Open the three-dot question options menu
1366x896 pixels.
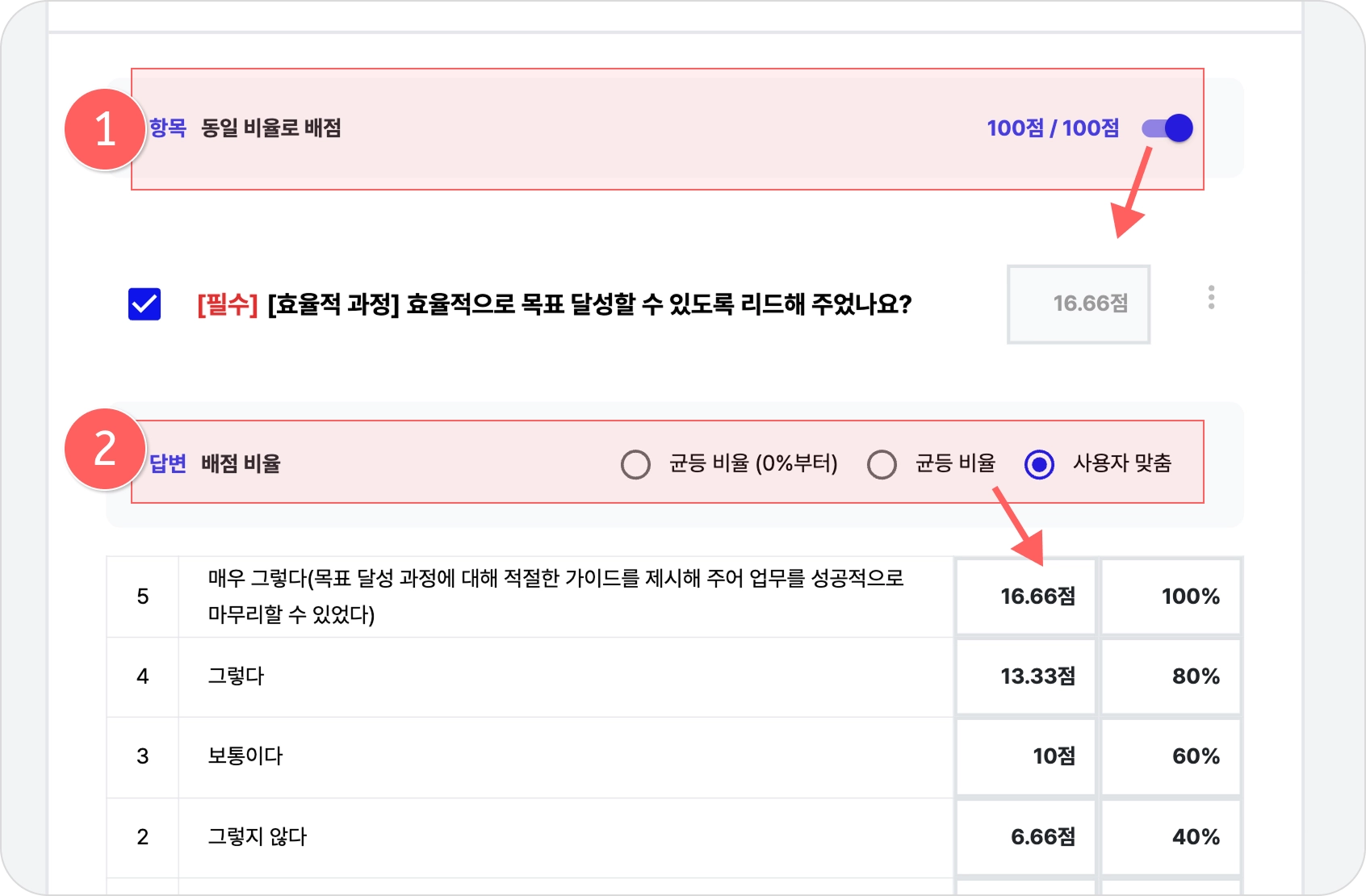coord(1211,297)
